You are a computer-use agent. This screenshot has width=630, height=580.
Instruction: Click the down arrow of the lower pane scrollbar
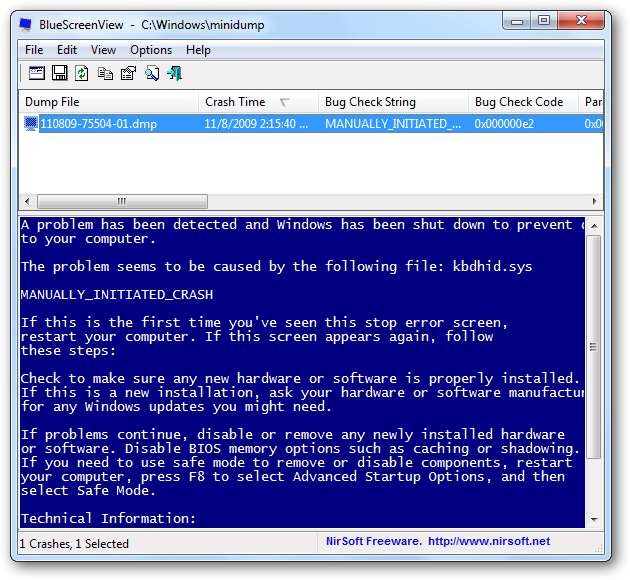[x=594, y=521]
